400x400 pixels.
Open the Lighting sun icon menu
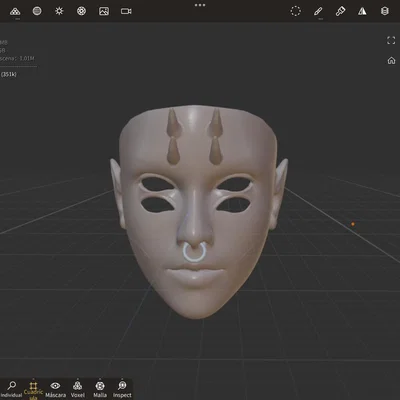pos(59,11)
